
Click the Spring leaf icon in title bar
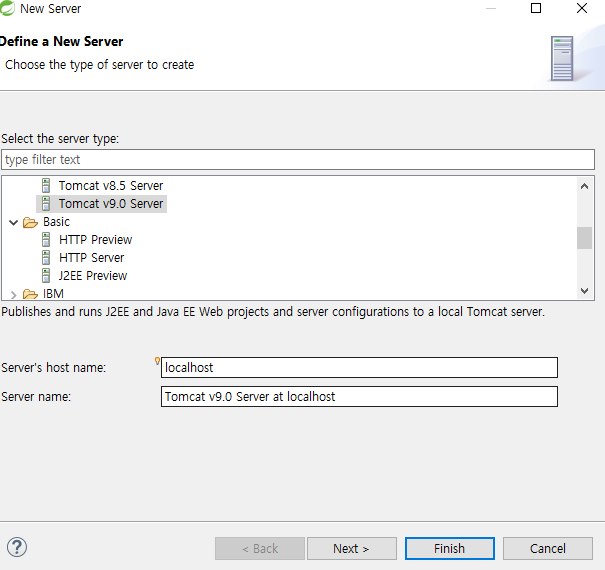pyautogui.click(x=7, y=8)
